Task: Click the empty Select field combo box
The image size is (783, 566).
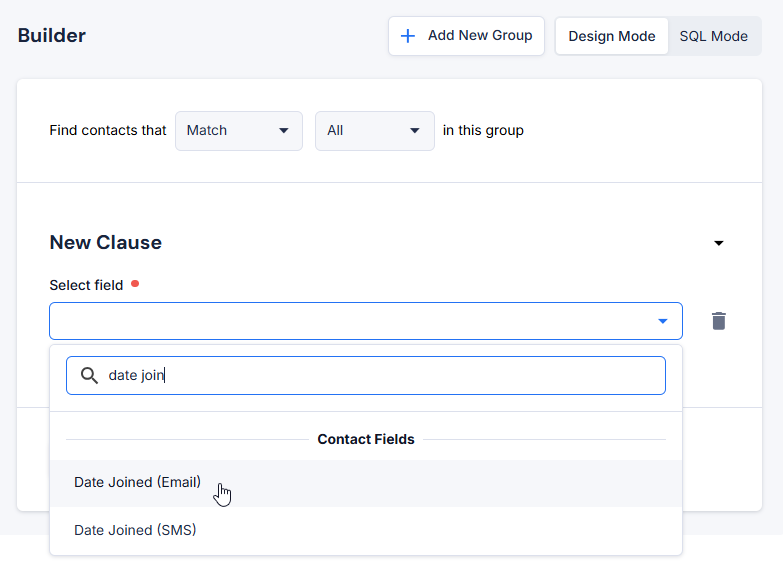Action: tap(350, 321)
